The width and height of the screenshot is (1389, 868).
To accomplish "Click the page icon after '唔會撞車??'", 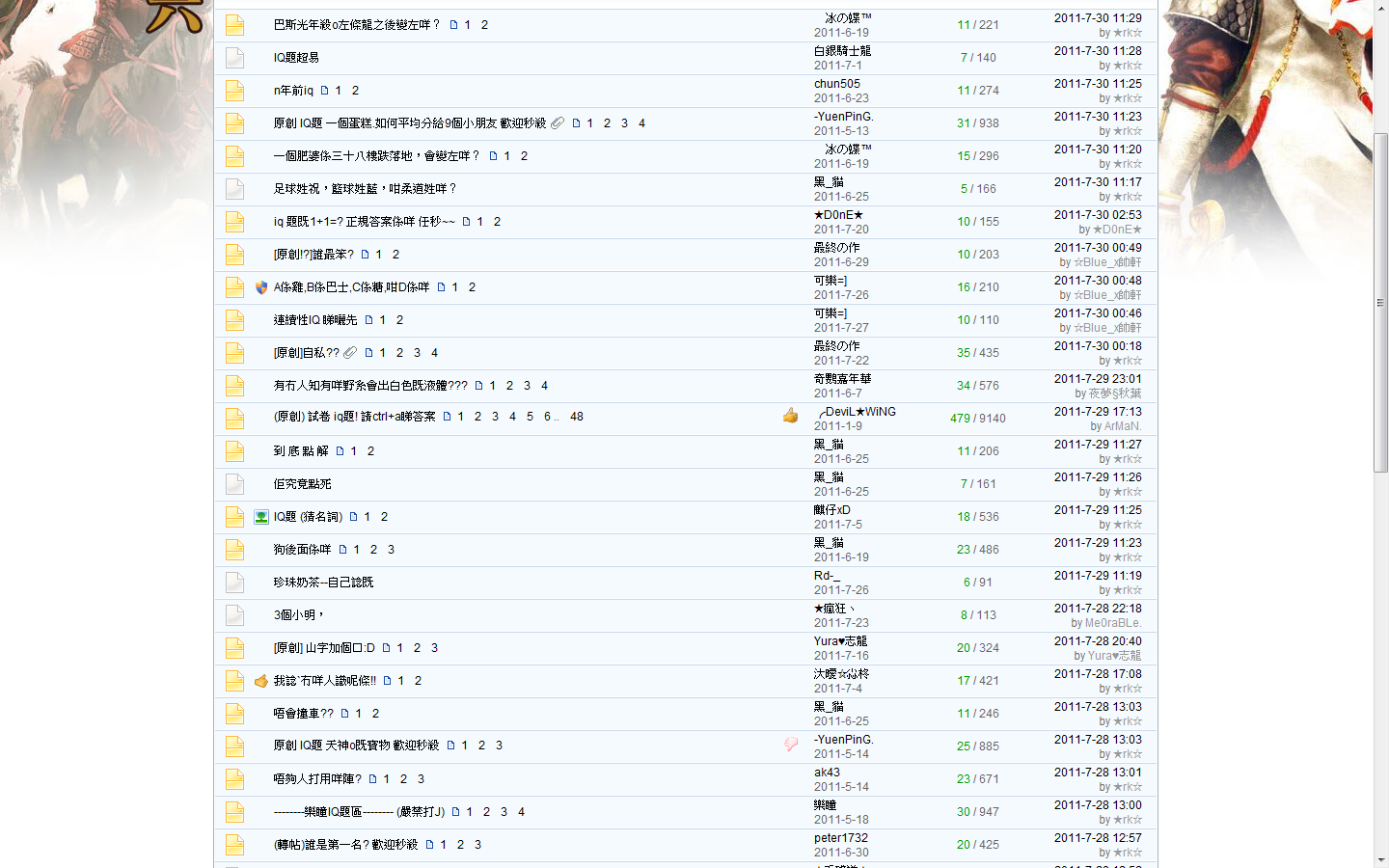I will click(344, 714).
